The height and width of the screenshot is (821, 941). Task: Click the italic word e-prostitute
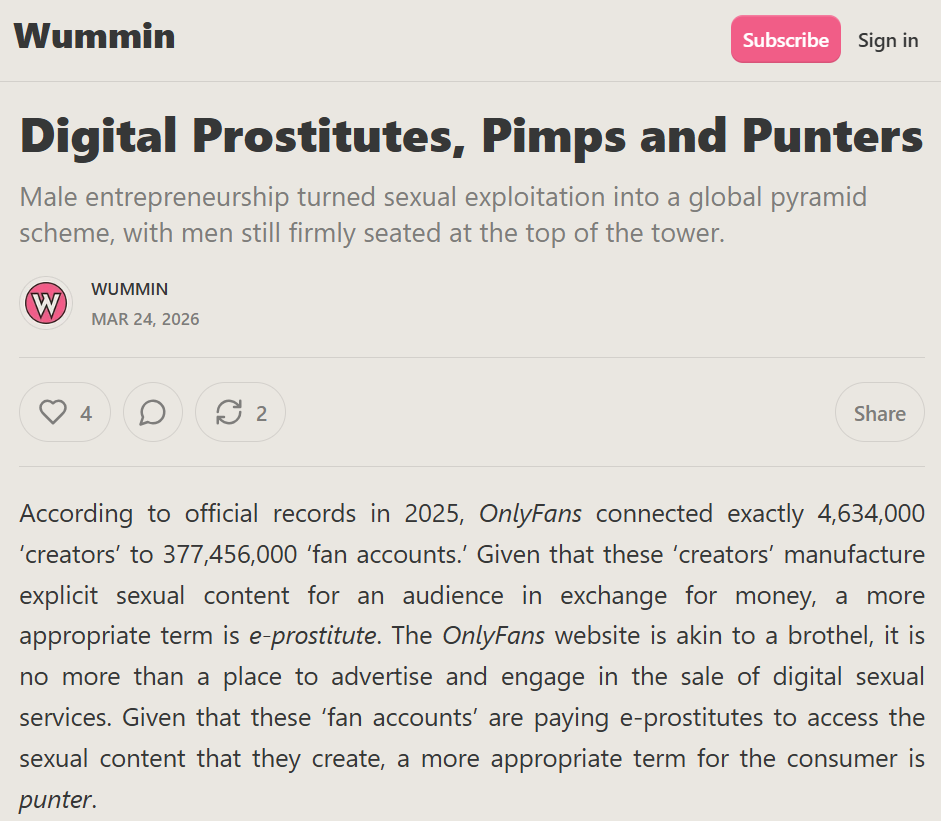click(312, 636)
